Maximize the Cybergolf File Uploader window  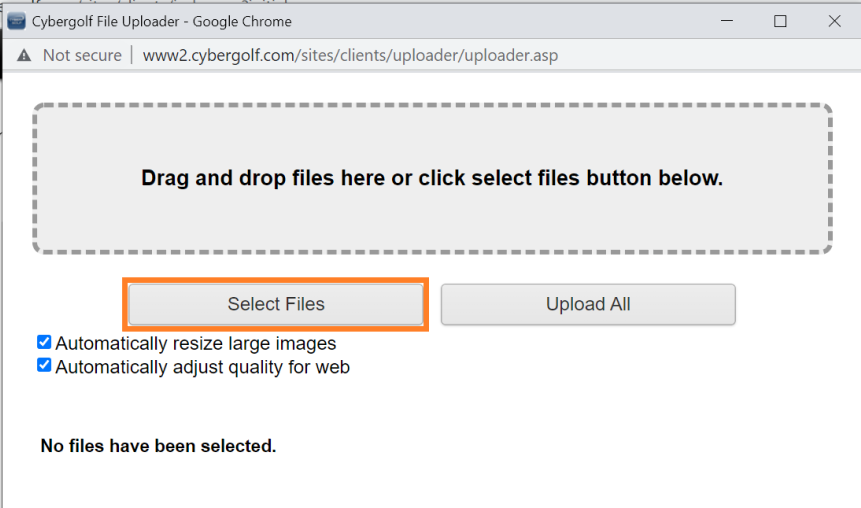780,21
